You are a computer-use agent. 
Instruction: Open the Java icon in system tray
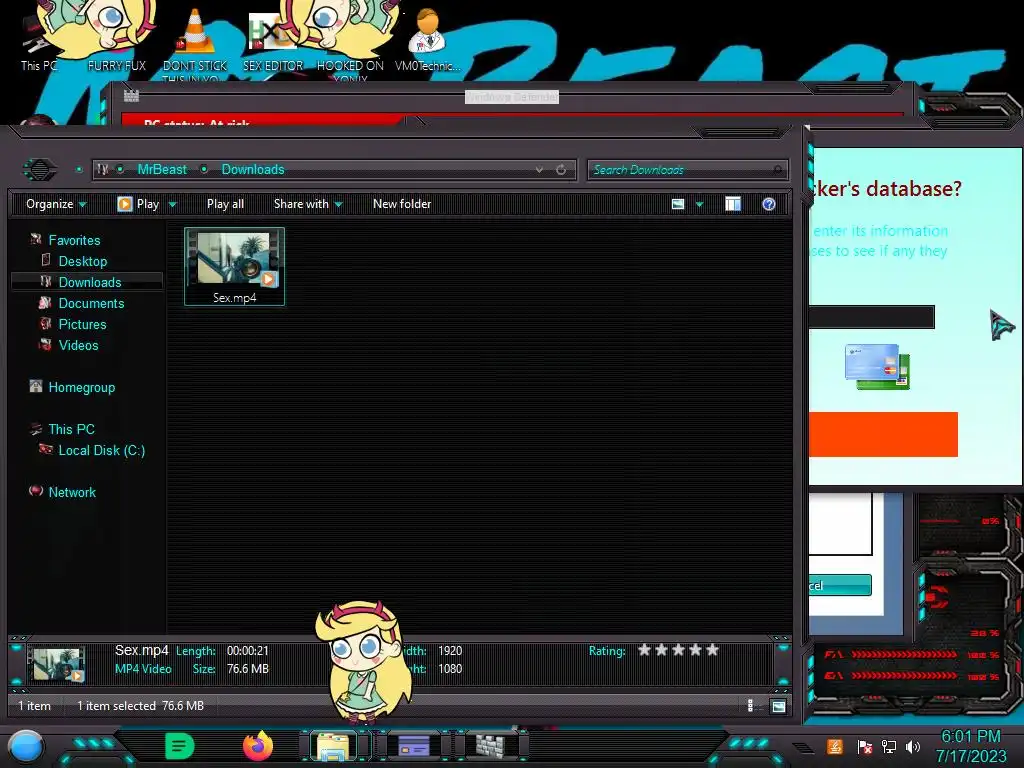click(835, 746)
